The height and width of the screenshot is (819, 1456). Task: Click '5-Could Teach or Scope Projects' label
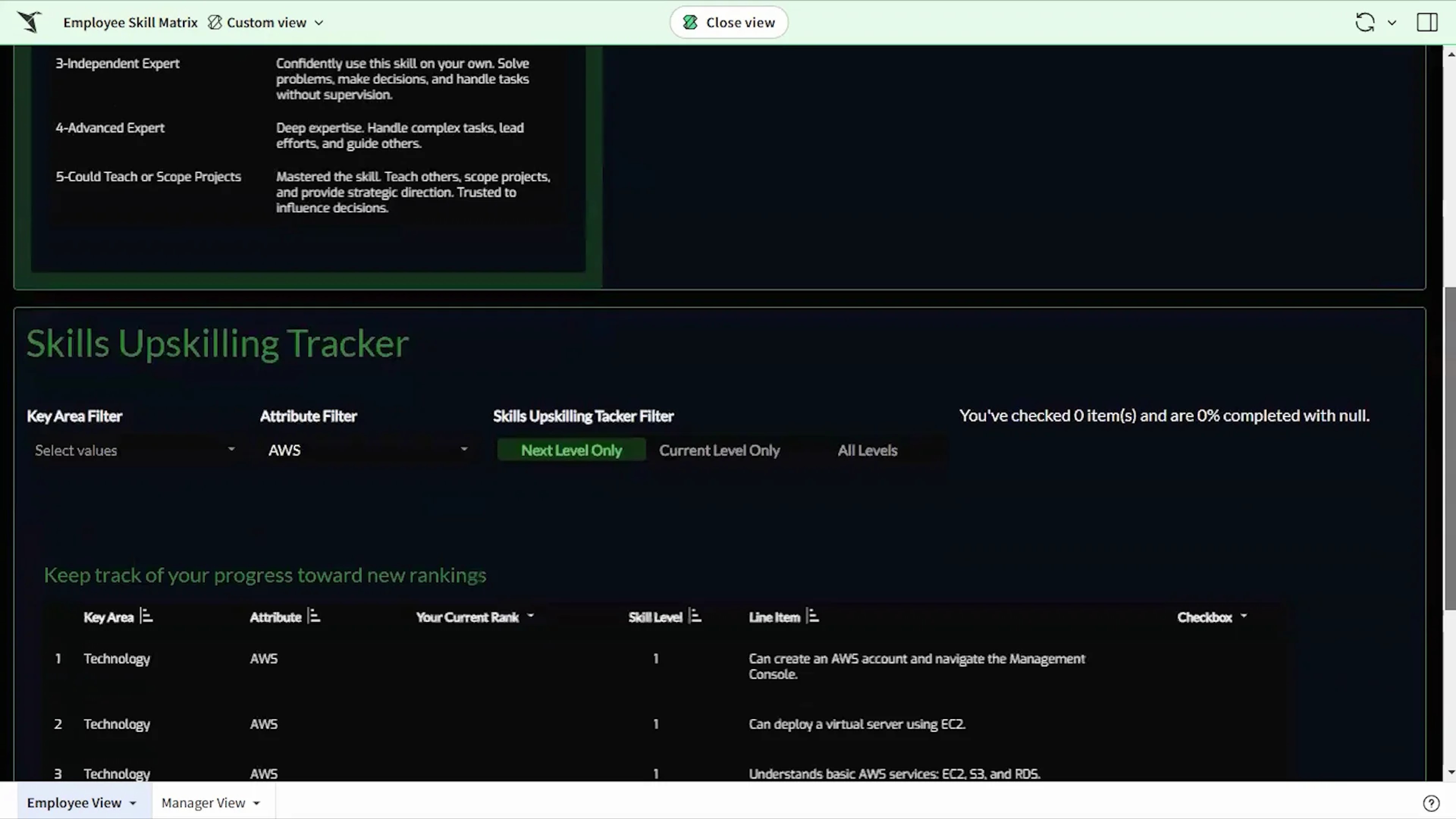148,176
